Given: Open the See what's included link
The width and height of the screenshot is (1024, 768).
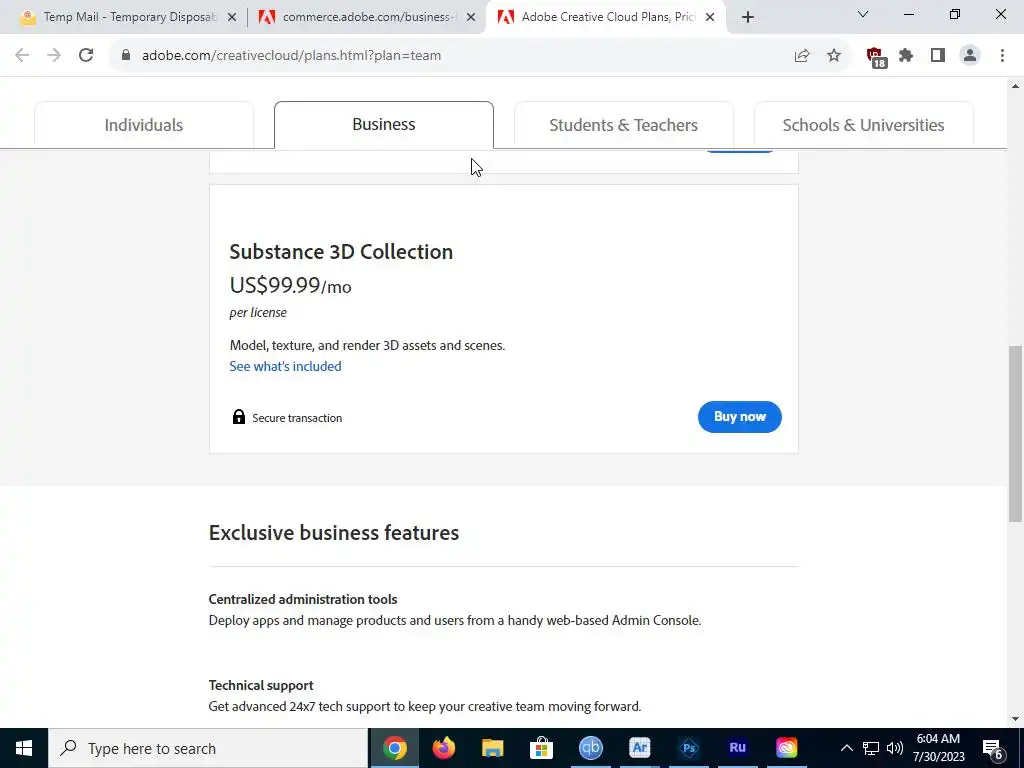Looking at the screenshot, I should (x=285, y=366).
